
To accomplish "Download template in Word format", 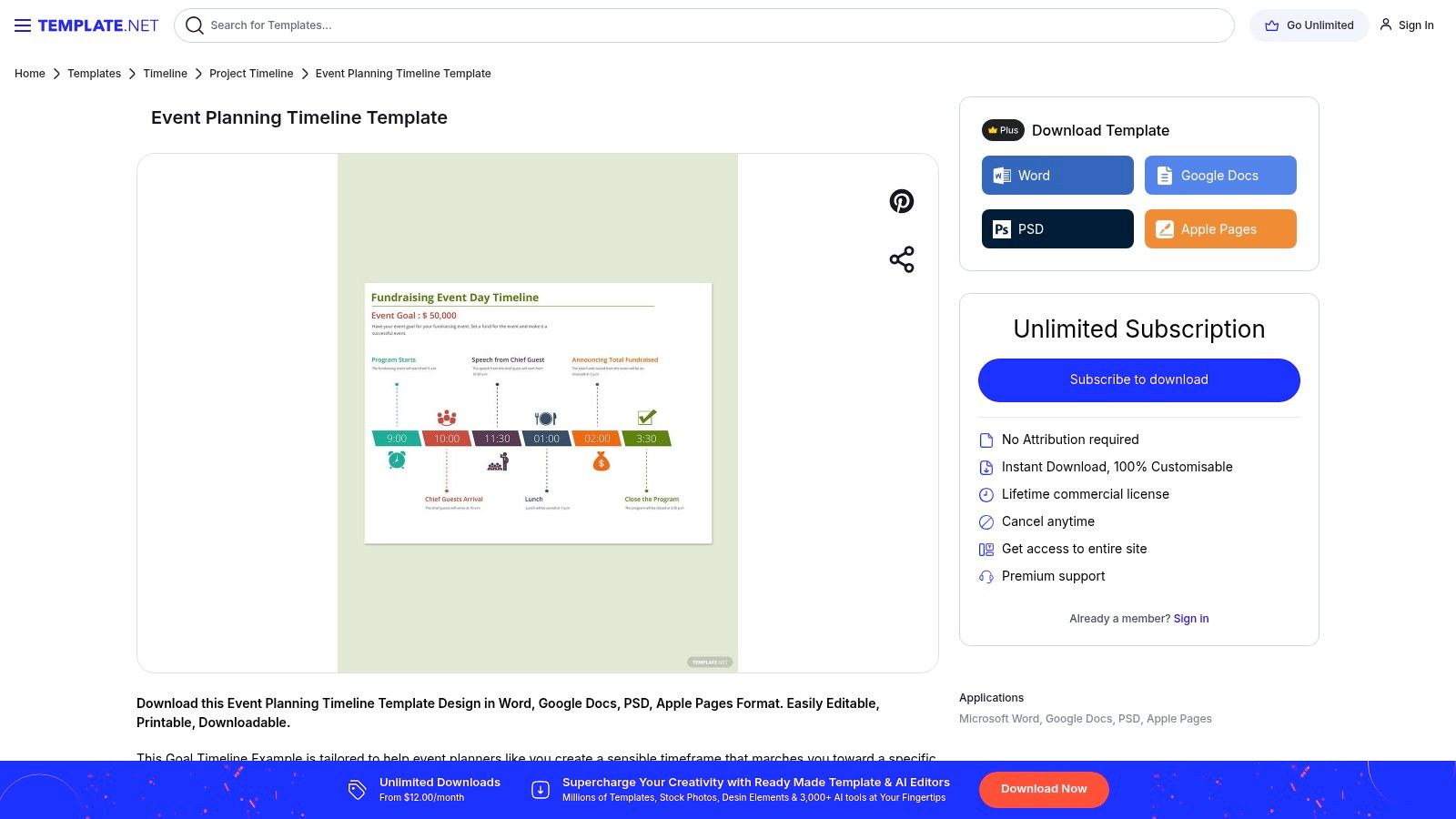I will coord(1057,175).
